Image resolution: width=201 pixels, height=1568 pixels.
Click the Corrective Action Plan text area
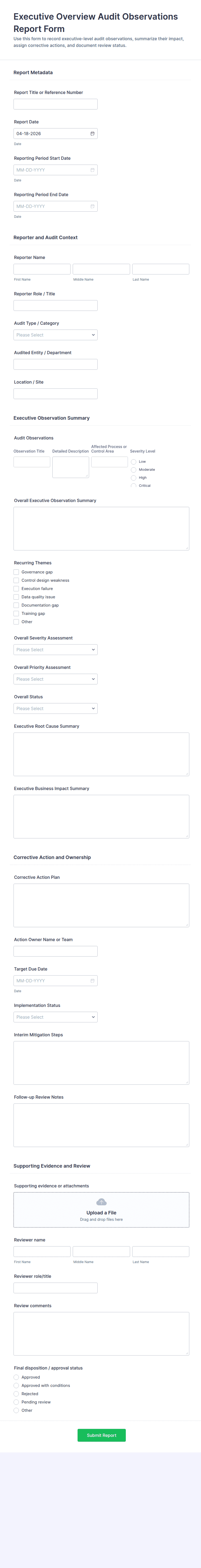coord(101,905)
